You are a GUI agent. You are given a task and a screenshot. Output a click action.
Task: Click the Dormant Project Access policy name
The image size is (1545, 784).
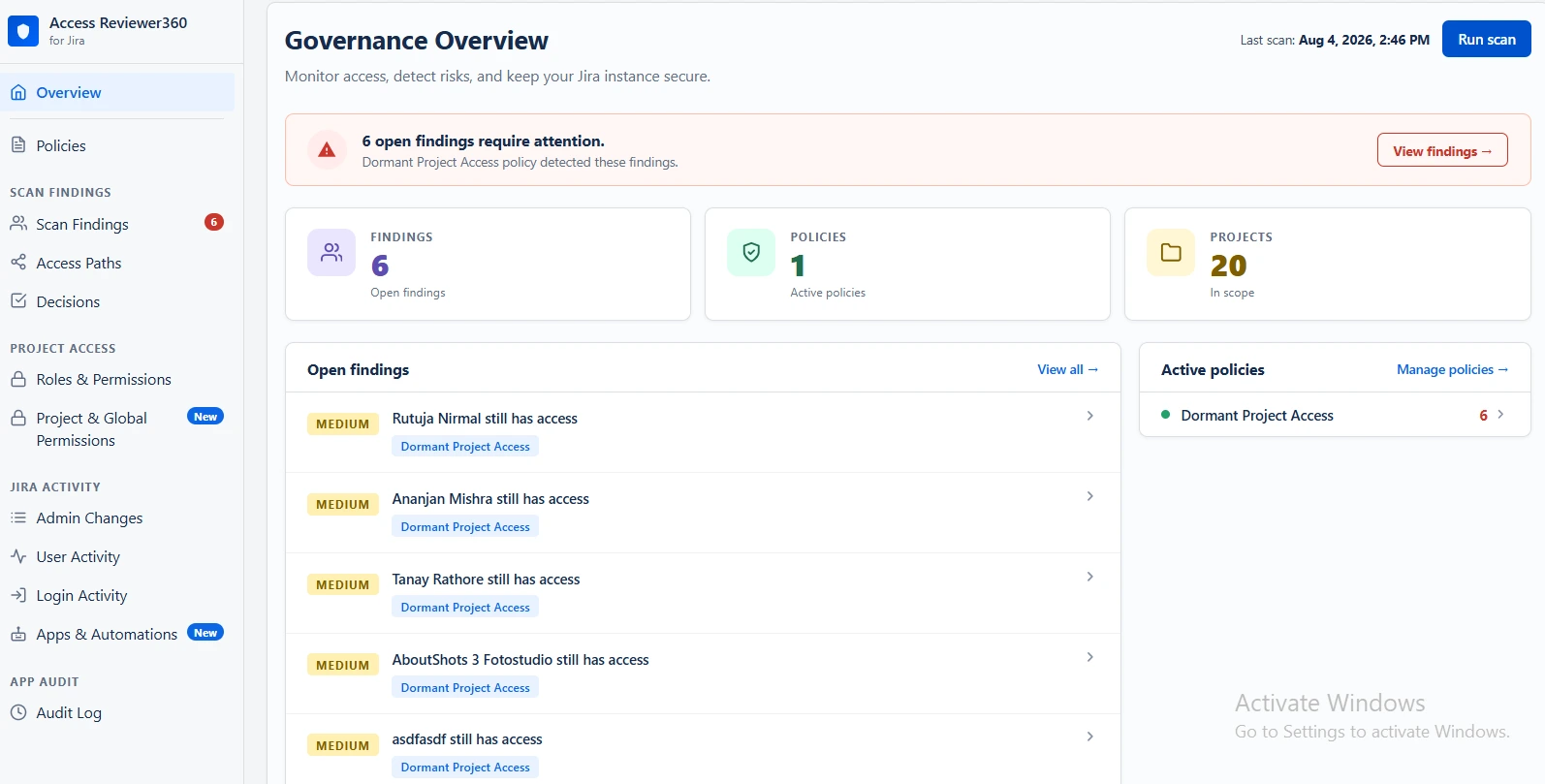click(x=1257, y=415)
